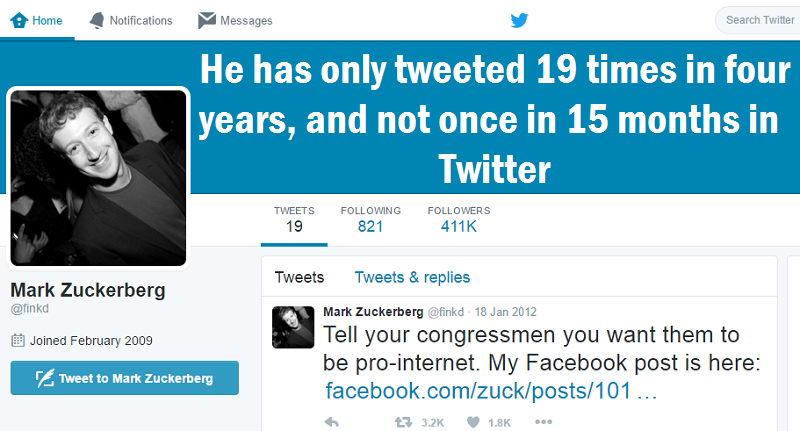This screenshot has height=431, width=800.
Task: Click the 18 Jan 2012 tweet timestamp
Action: 506,312
